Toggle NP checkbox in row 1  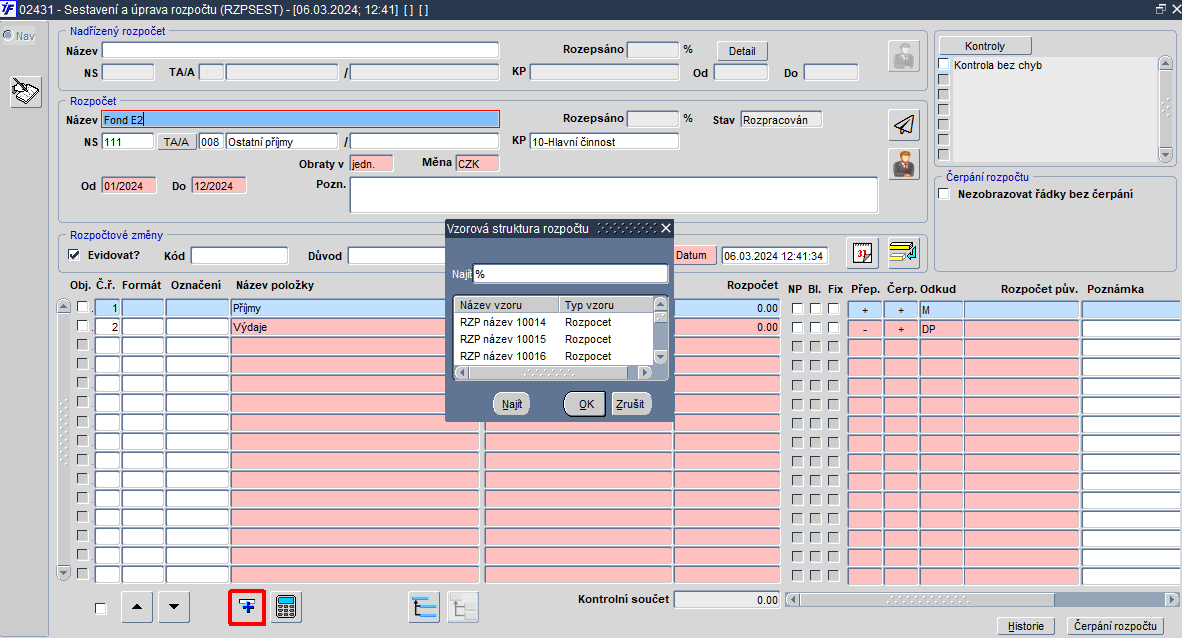(797, 308)
